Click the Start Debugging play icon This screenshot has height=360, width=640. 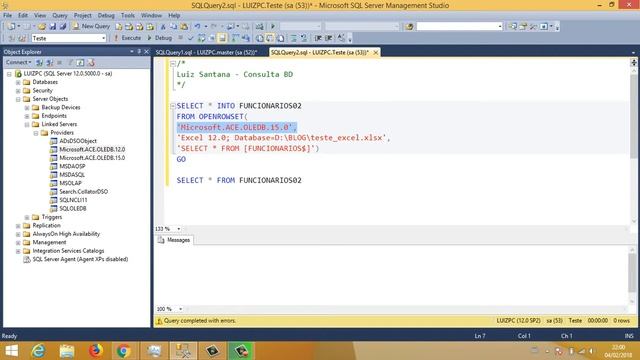tap(273, 27)
